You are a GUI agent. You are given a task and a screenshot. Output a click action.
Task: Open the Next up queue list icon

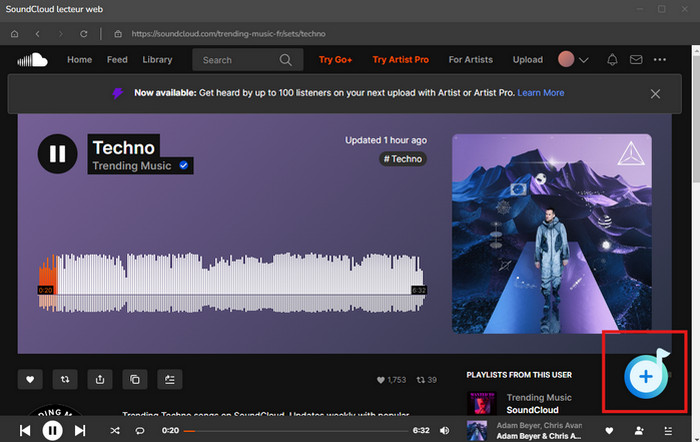[x=668, y=431]
